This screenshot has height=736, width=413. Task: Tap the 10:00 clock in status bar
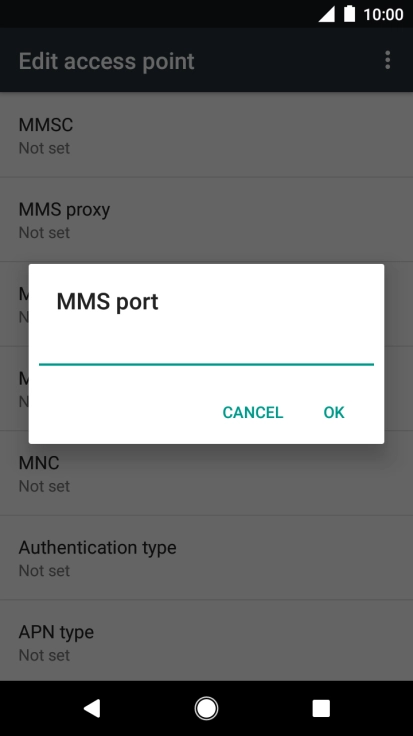click(383, 15)
